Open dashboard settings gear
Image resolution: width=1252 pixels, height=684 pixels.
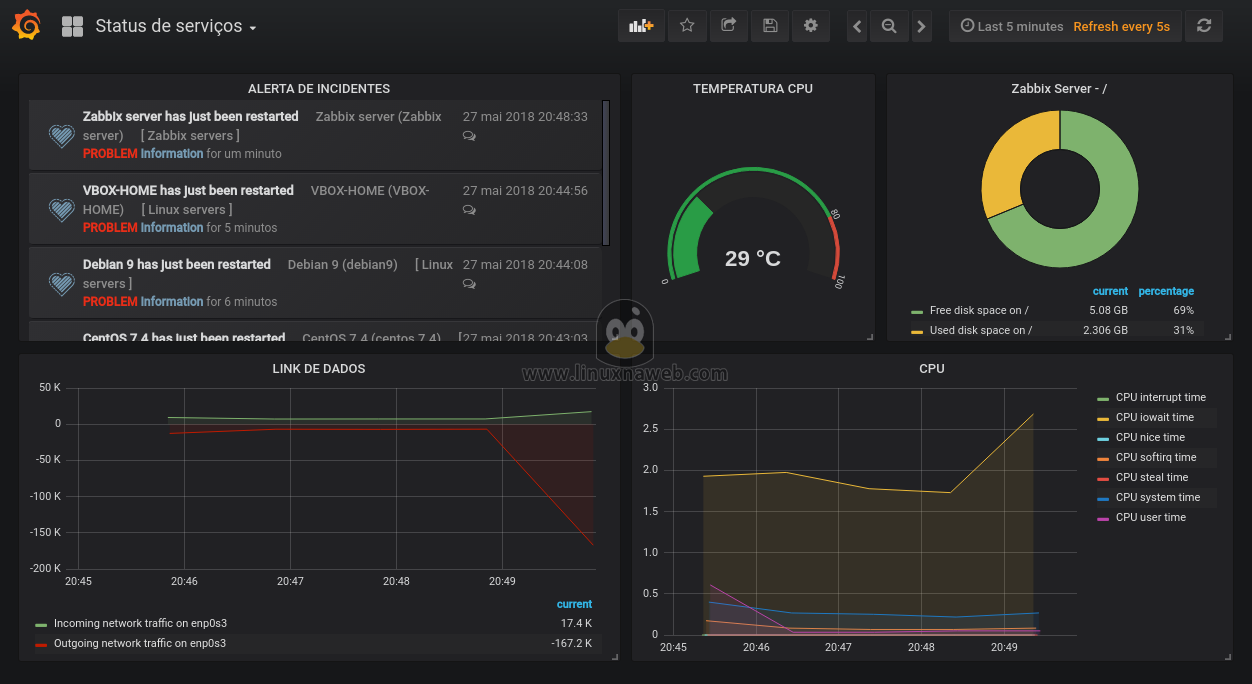[x=811, y=26]
